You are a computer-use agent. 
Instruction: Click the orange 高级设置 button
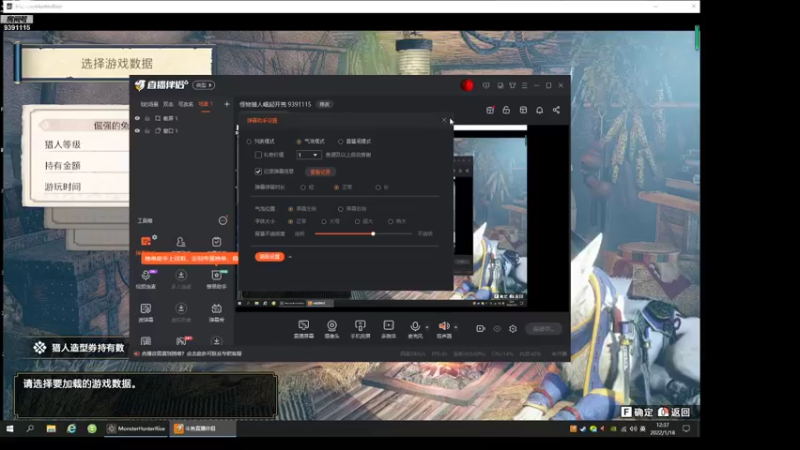pos(269,257)
